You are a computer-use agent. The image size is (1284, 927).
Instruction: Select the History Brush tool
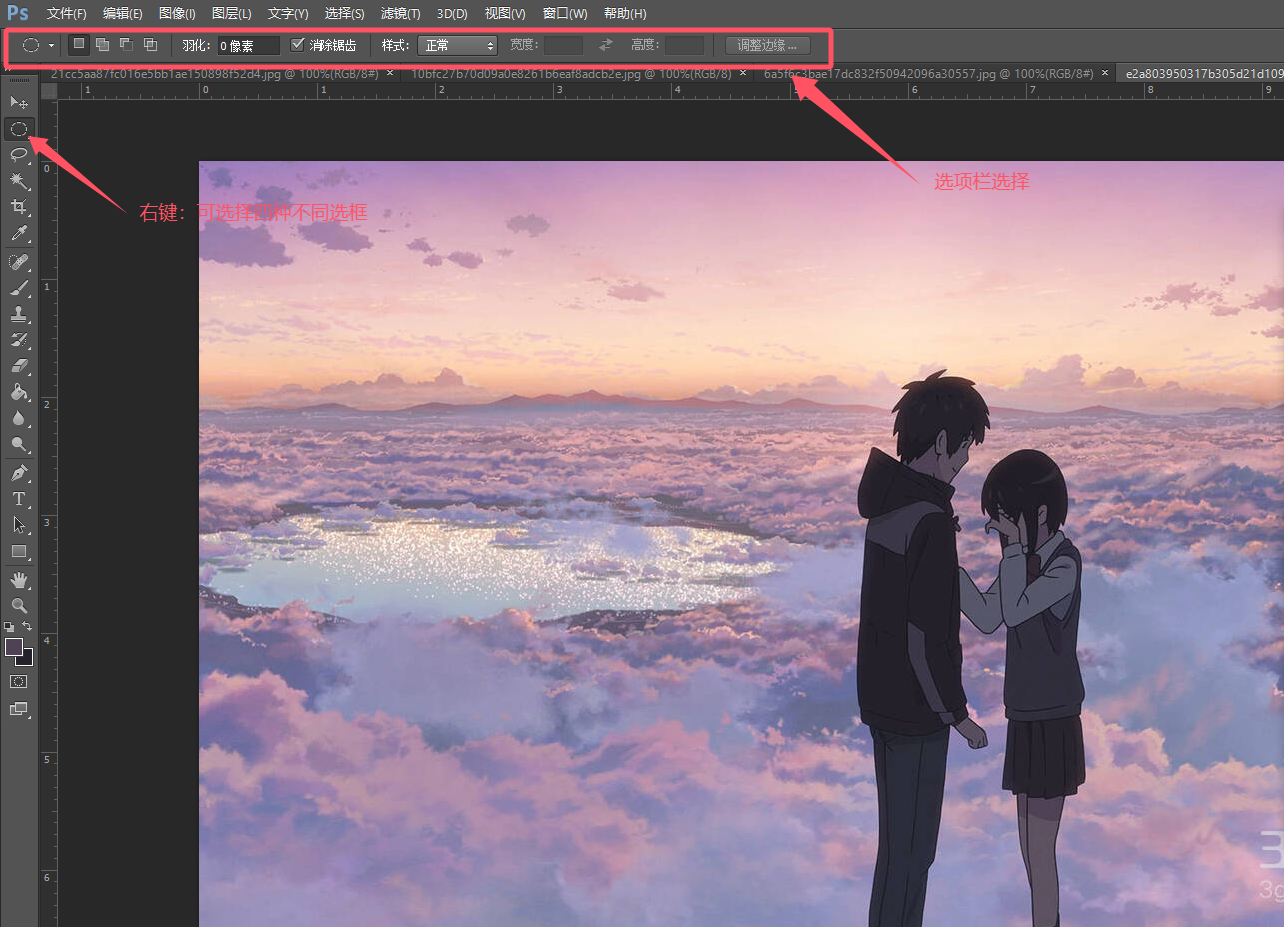point(19,340)
